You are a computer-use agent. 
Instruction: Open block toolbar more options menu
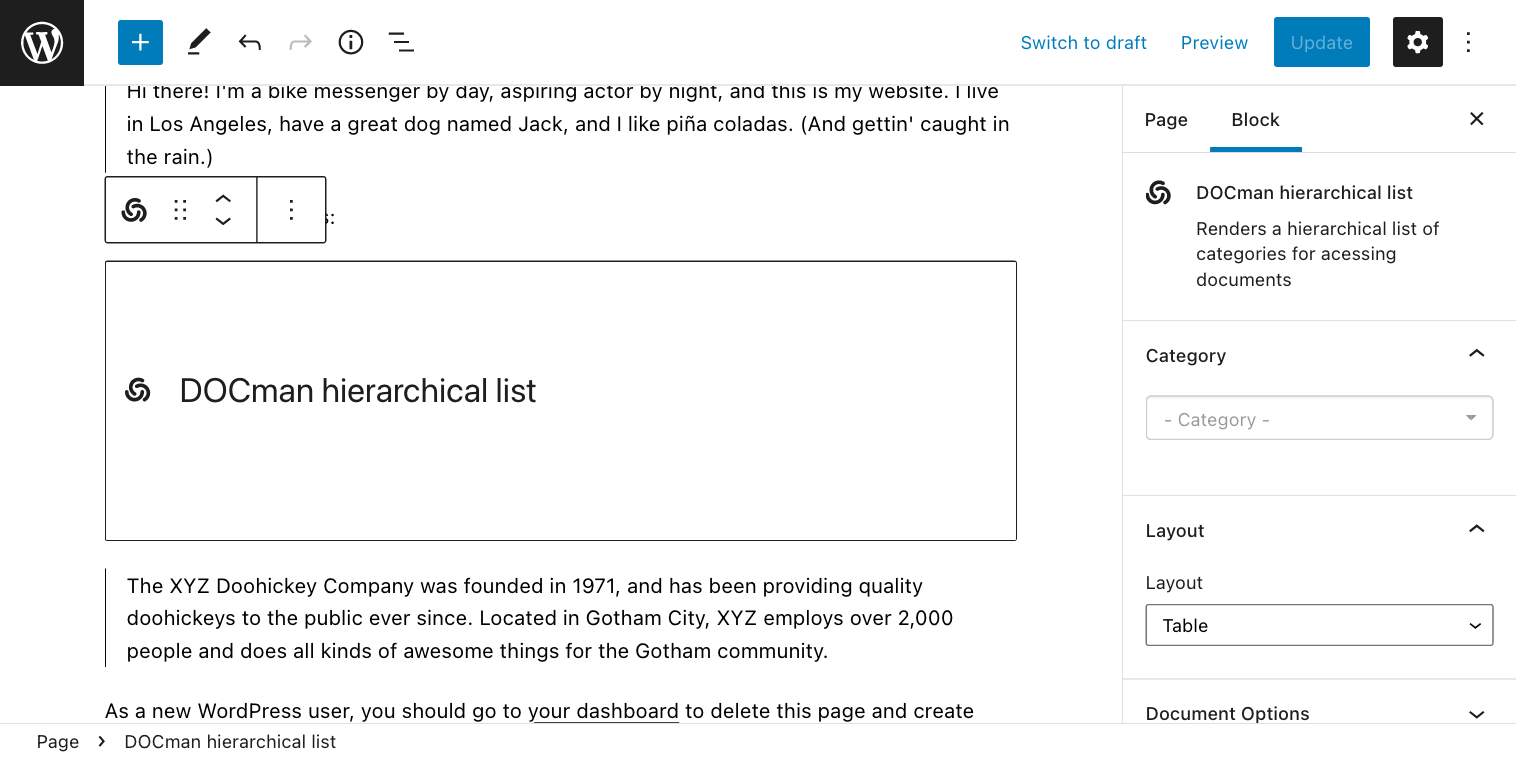click(291, 210)
